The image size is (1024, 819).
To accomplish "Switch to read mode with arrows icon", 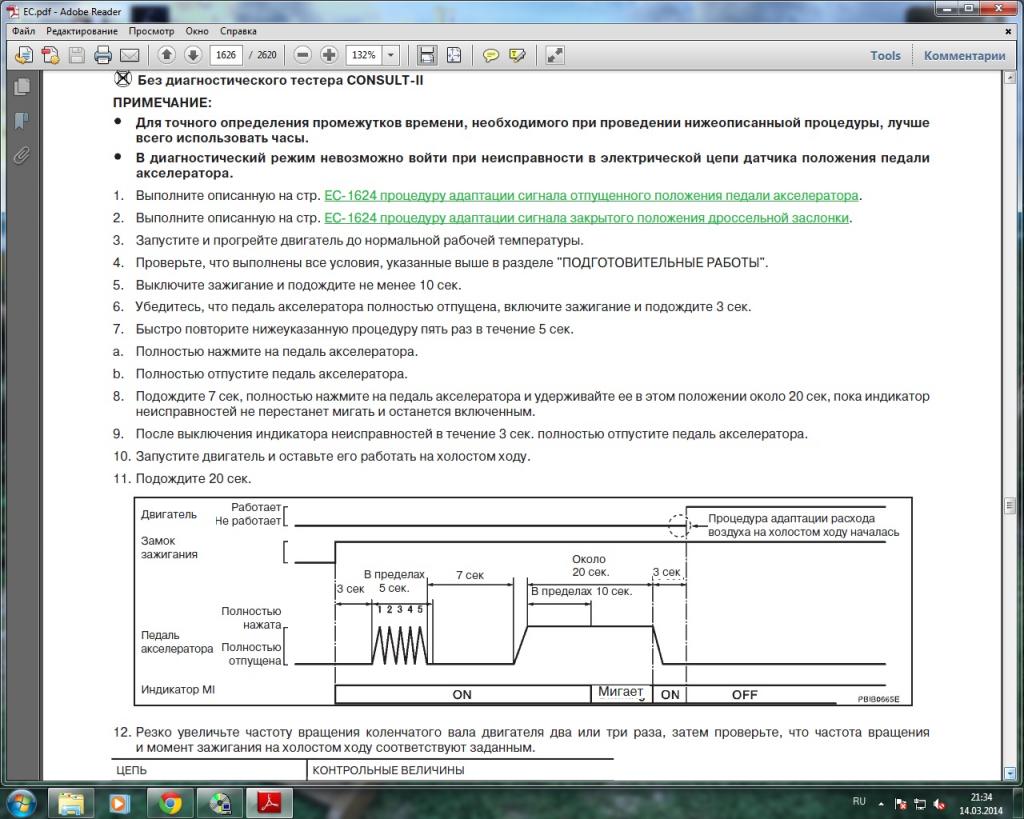I will click(x=555, y=55).
